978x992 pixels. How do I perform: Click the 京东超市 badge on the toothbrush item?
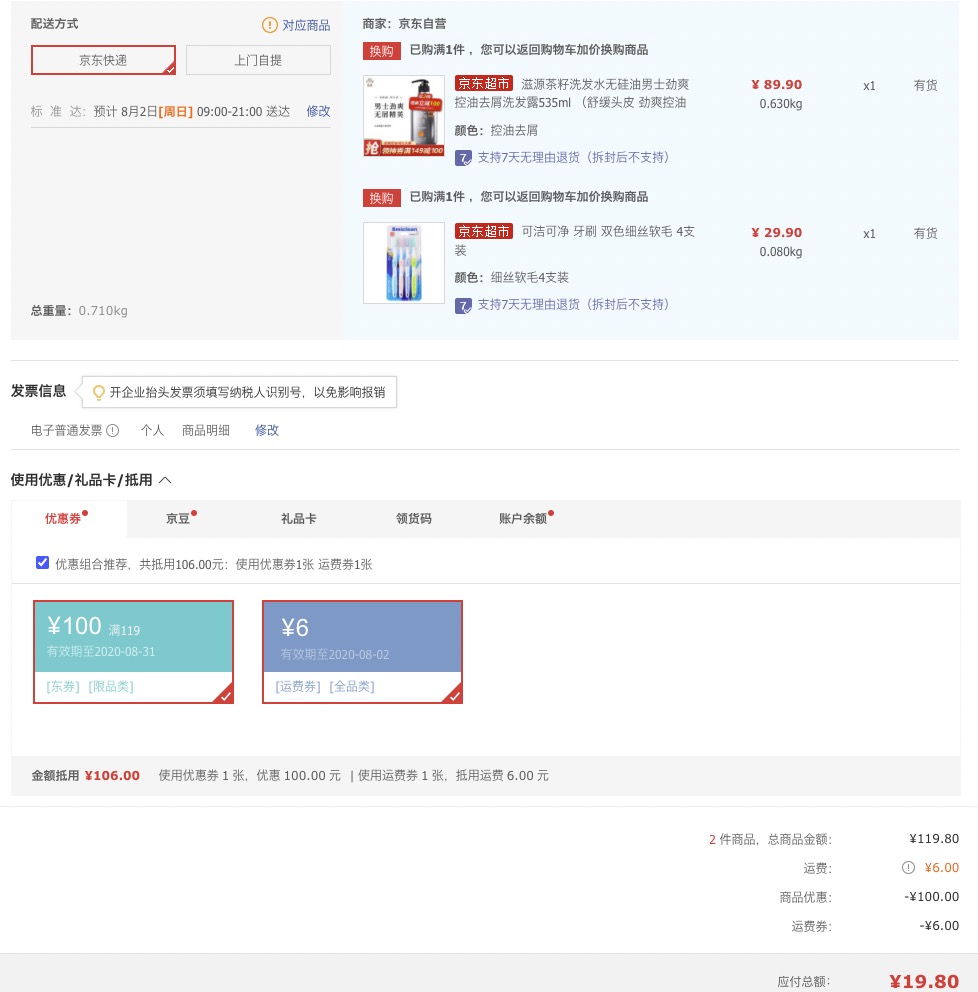coord(483,232)
